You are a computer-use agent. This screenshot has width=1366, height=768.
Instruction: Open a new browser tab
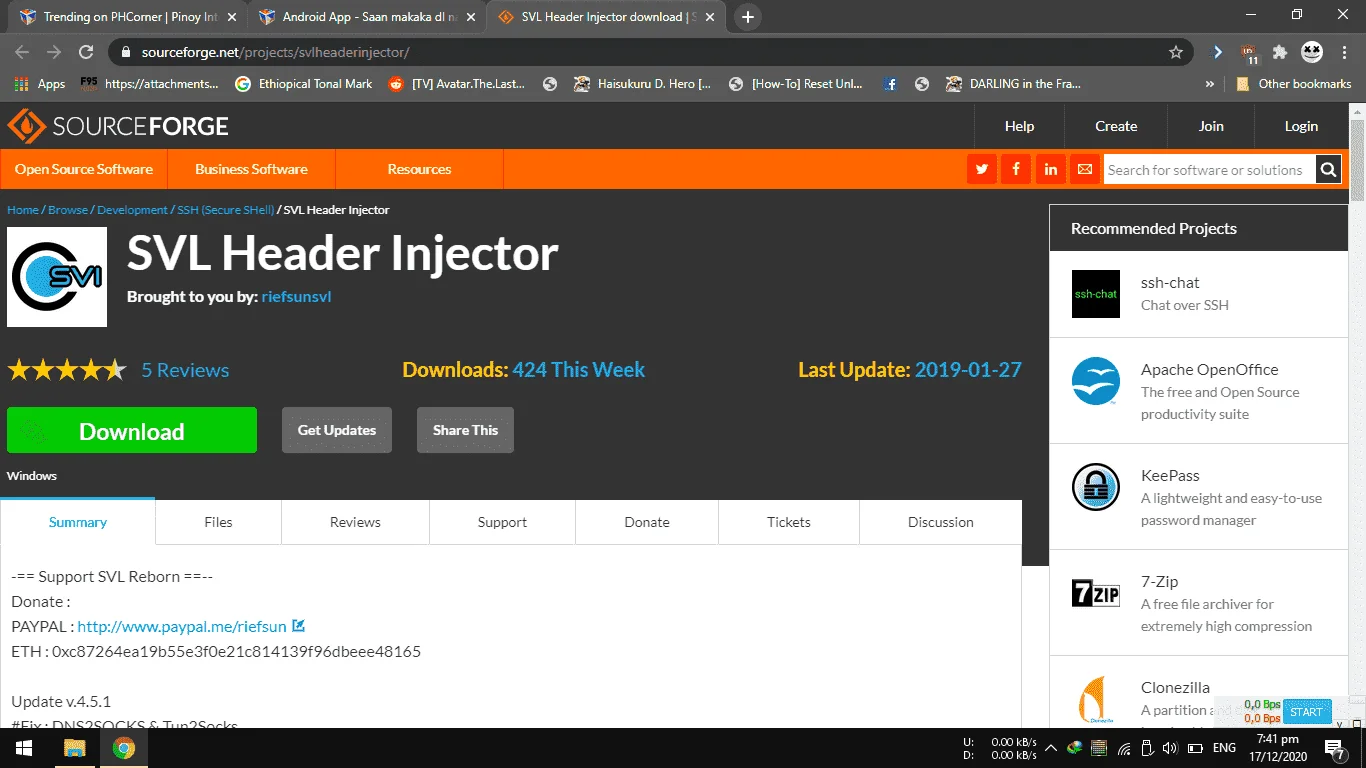[747, 17]
